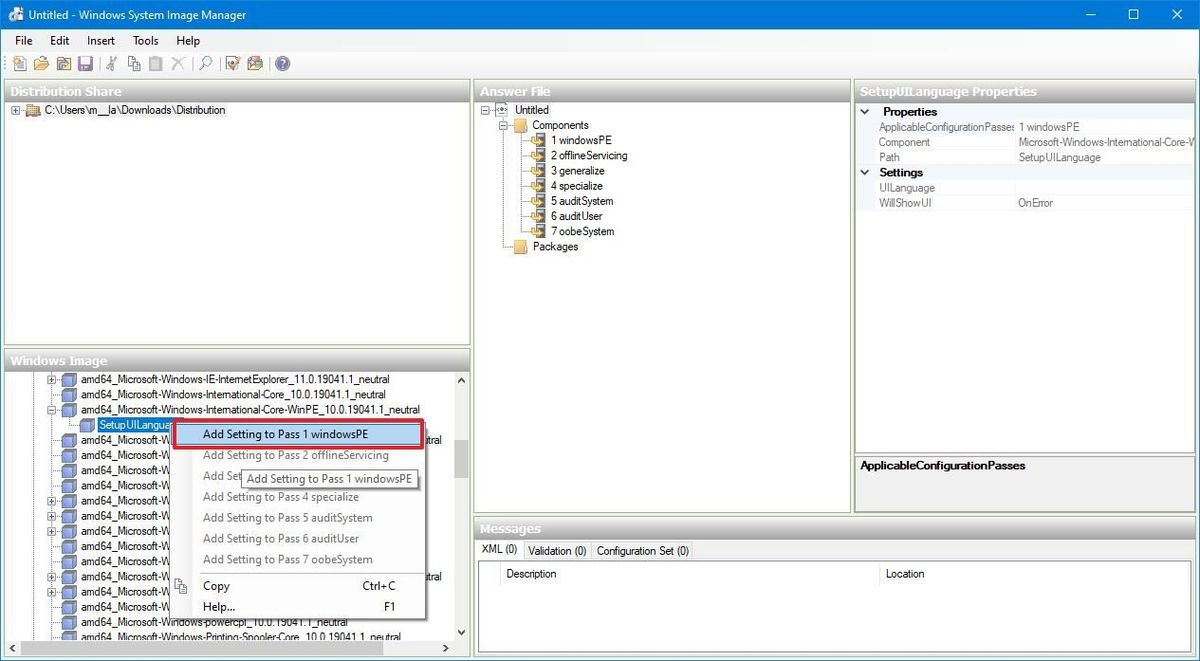
Task: Save the current answer file
Action: point(86,63)
